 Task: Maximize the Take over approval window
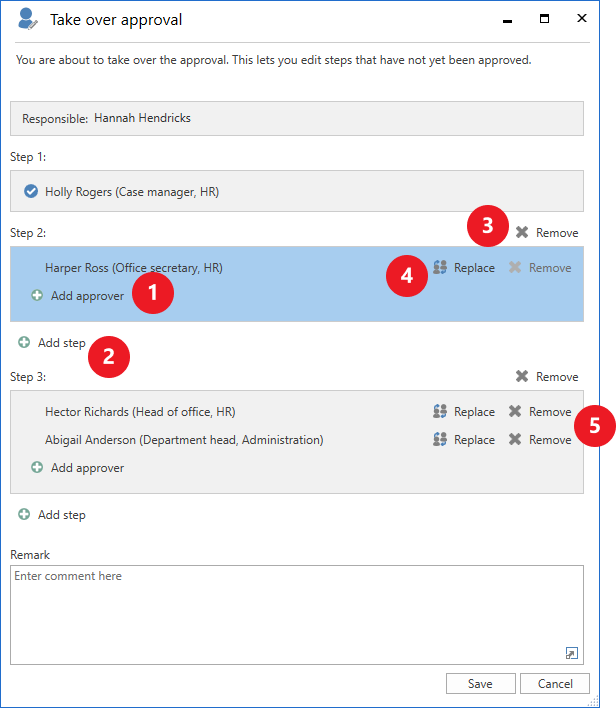click(545, 19)
